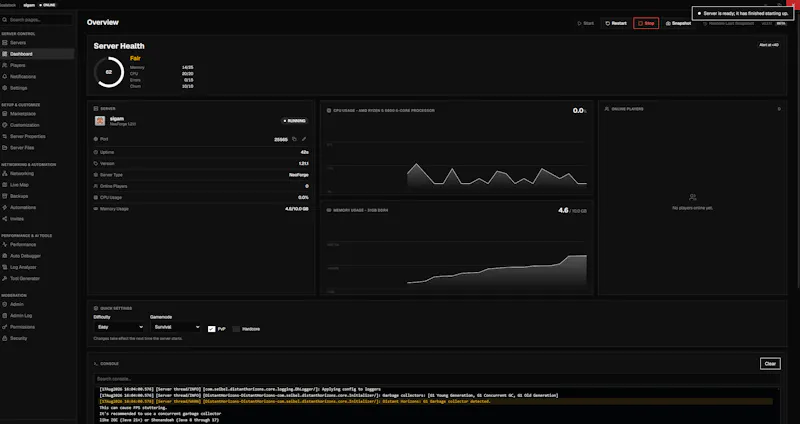Edit the server port with pencil icon
The image size is (800, 424).
[304, 139]
